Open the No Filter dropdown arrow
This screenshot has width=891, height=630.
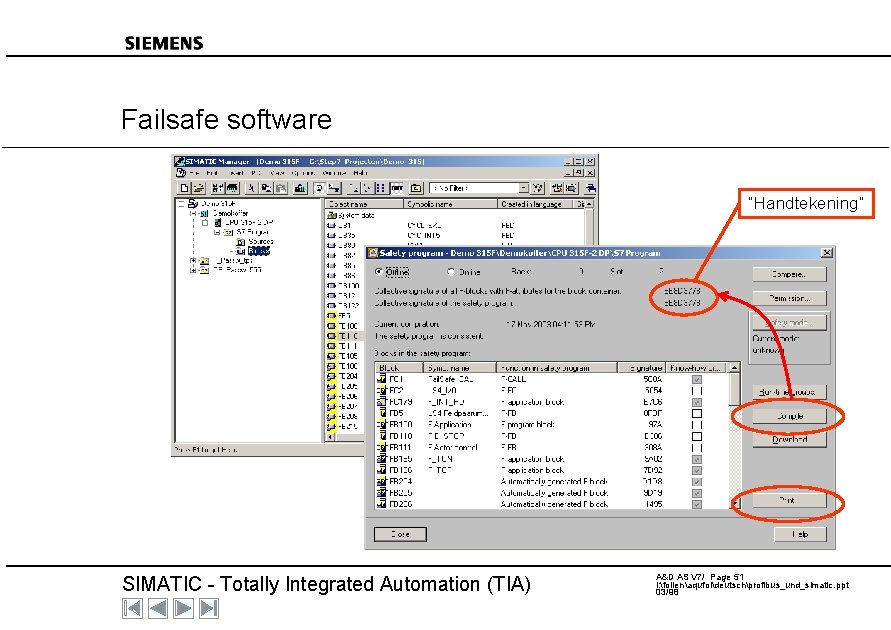pos(523,188)
